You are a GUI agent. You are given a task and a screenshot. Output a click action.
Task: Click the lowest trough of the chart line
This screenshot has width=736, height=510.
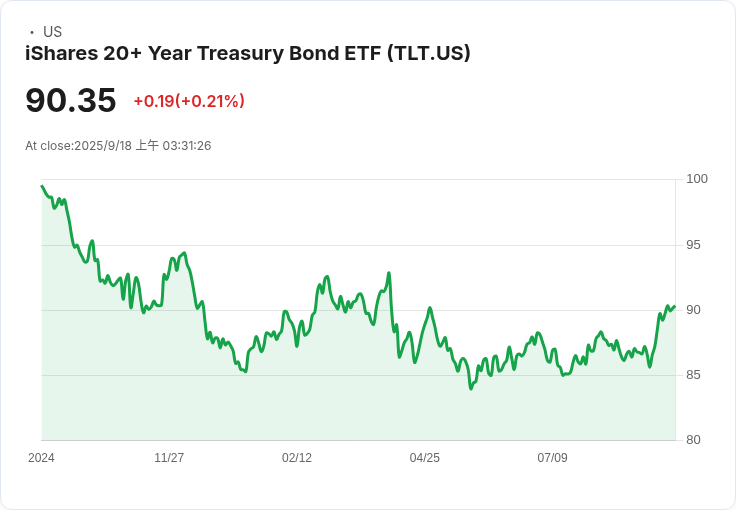pyautogui.click(x=471, y=388)
